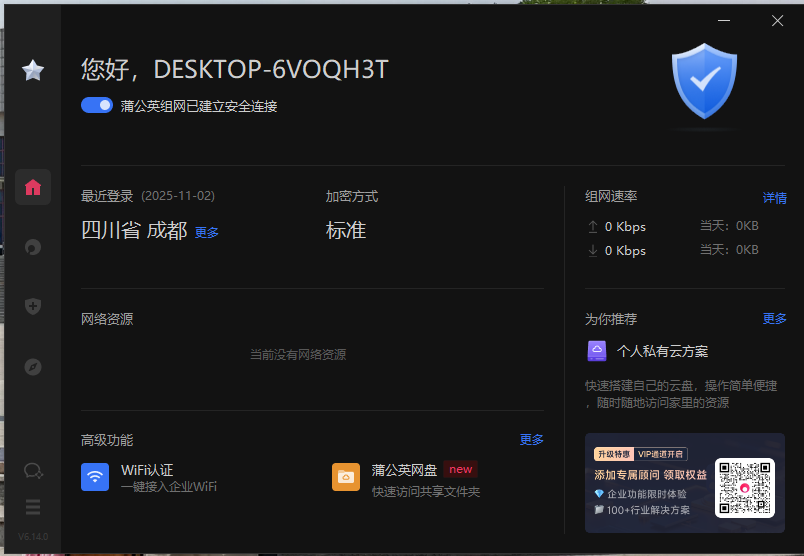
Task: Click 更多 beside 为你推荐
Action: click(774, 318)
